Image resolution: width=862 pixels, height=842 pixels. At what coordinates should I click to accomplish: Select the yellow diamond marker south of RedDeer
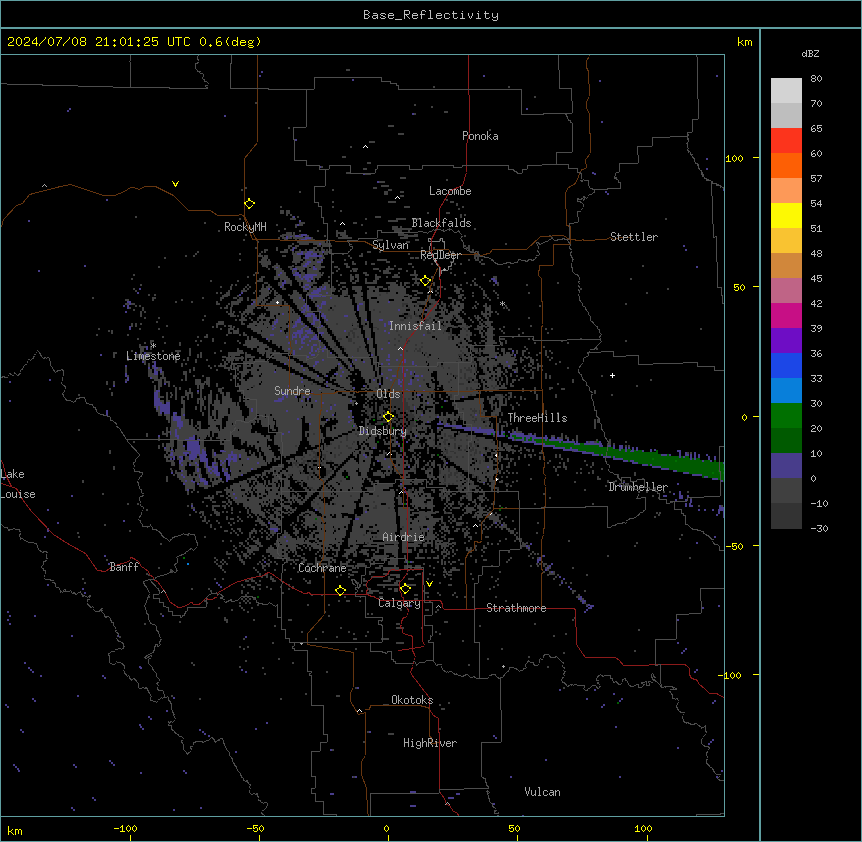point(426,281)
